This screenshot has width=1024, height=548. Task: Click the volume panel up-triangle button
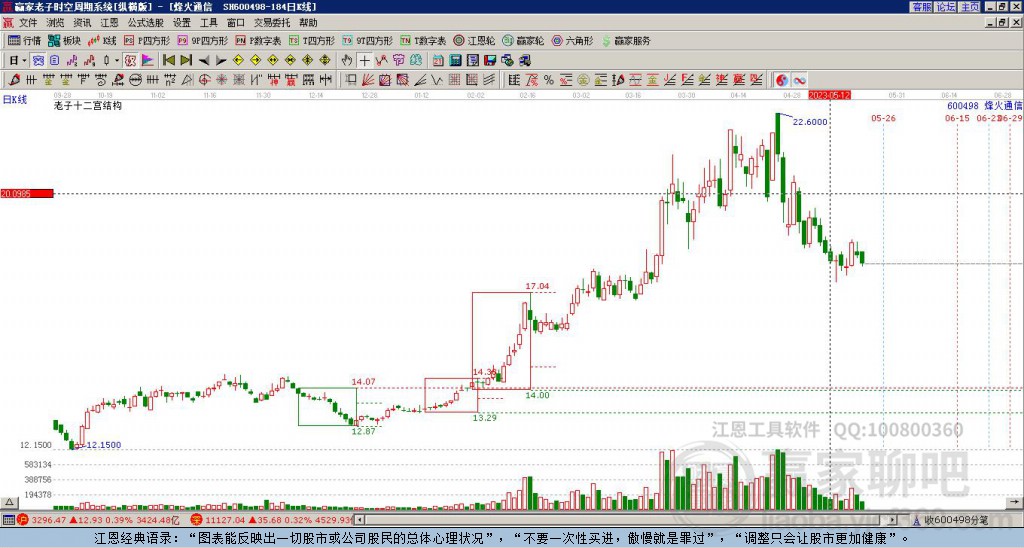[9, 503]
